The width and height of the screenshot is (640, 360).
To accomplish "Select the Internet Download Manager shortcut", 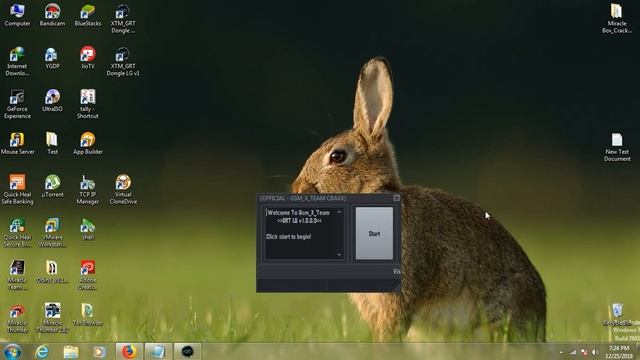I will pyautogui.click(x=17, y=61).
